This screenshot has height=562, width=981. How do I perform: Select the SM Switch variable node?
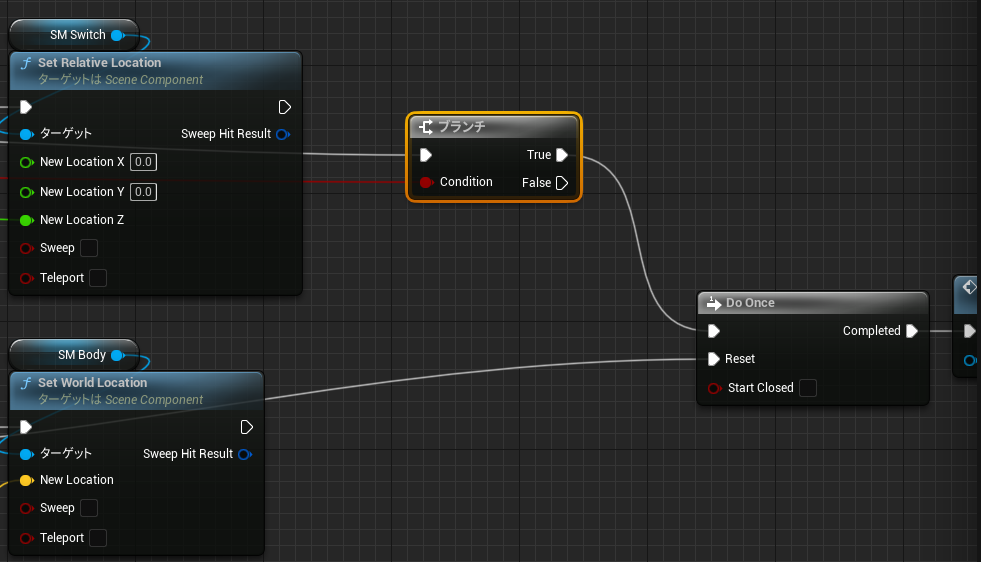tap(74, 35)
